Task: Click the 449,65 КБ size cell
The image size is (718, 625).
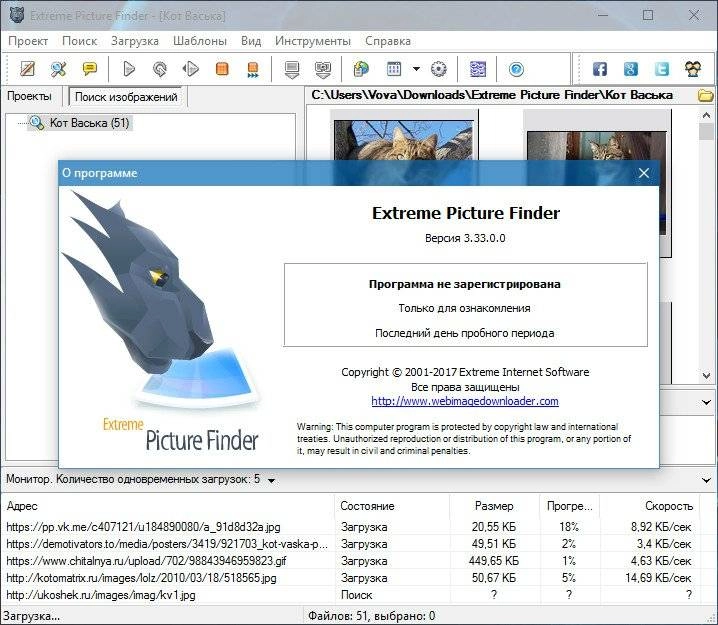Action: tap(492, 561)
